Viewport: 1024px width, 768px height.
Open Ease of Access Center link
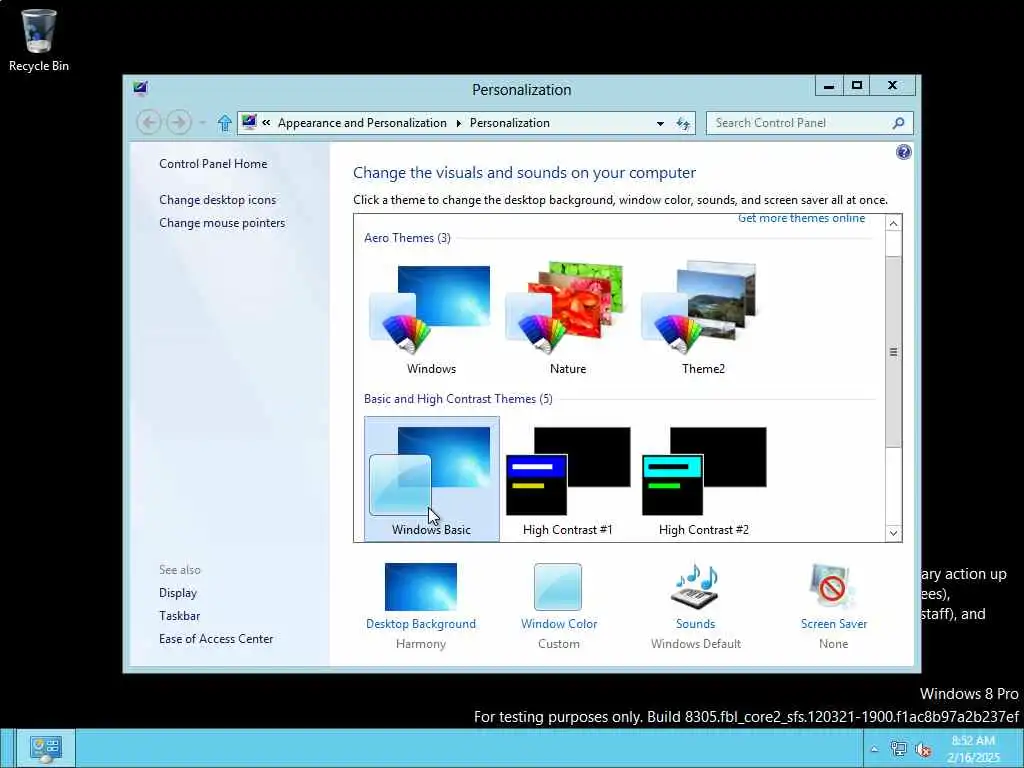tap(216, 639)
